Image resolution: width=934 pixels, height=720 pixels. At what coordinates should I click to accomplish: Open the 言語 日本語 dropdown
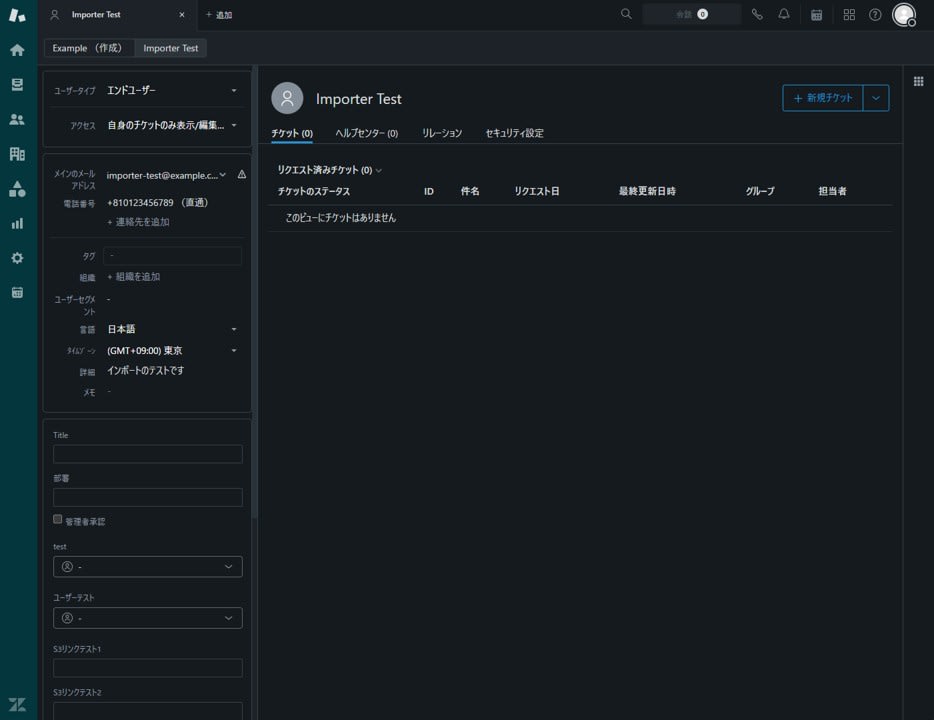(x=172, y=329)
